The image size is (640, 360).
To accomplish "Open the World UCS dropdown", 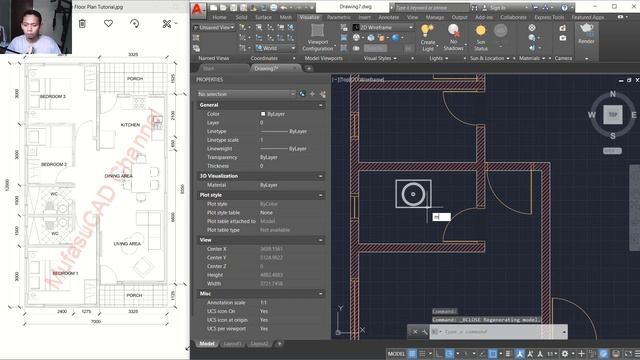I will pyautogui.click(x=275, y=48).
